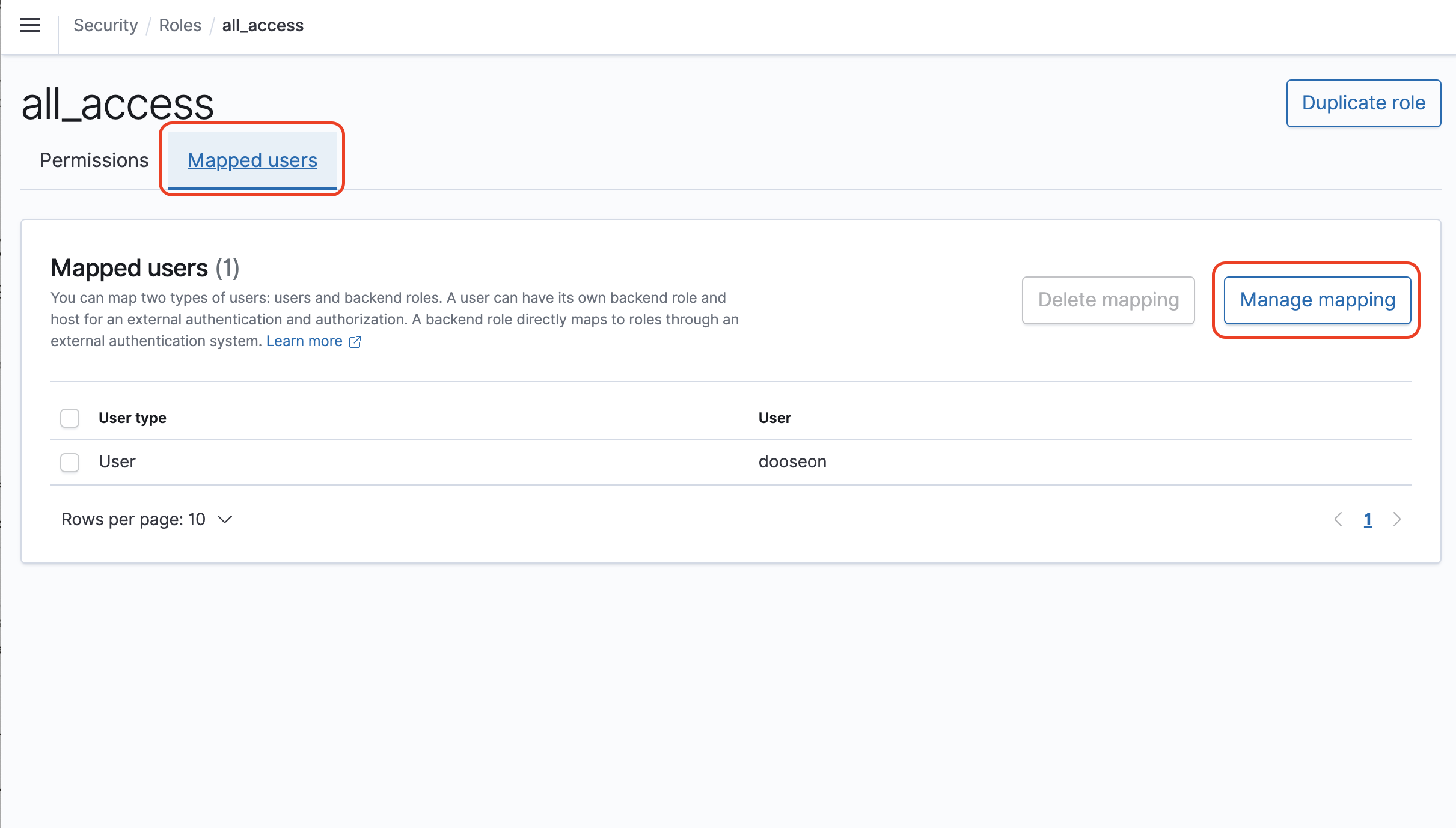Image resolution: width=1456 pixels, height=828 pixels.
Task: Select the Mapped users tab
Action: point(252,160)
